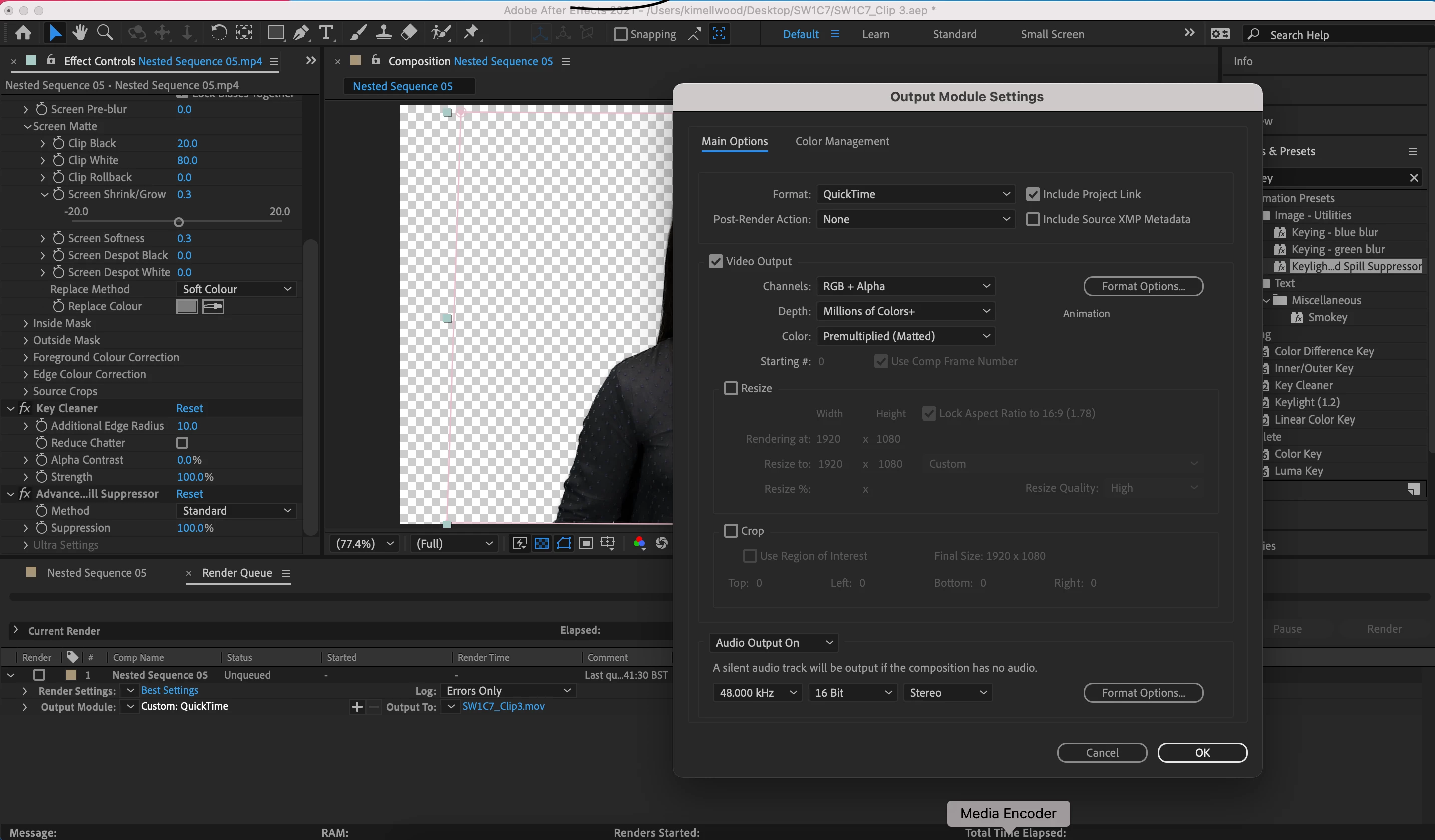
Task: Select the Type text tool
Action: pyautogui.click(x=326, y=33)
